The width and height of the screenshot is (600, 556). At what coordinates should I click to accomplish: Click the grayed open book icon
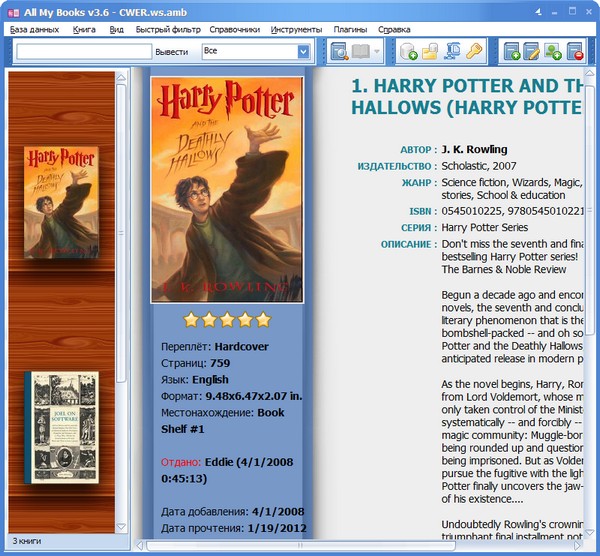(x=361, y=51)
